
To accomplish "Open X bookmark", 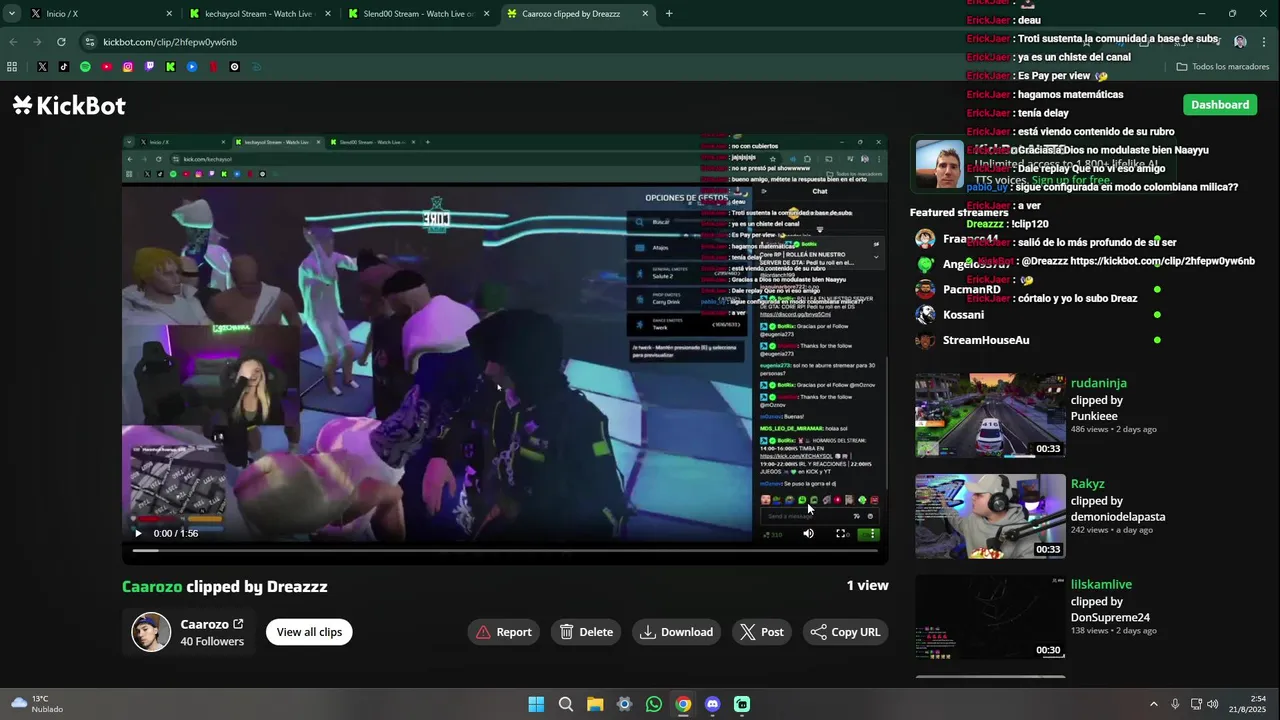I will pos(42,67).
